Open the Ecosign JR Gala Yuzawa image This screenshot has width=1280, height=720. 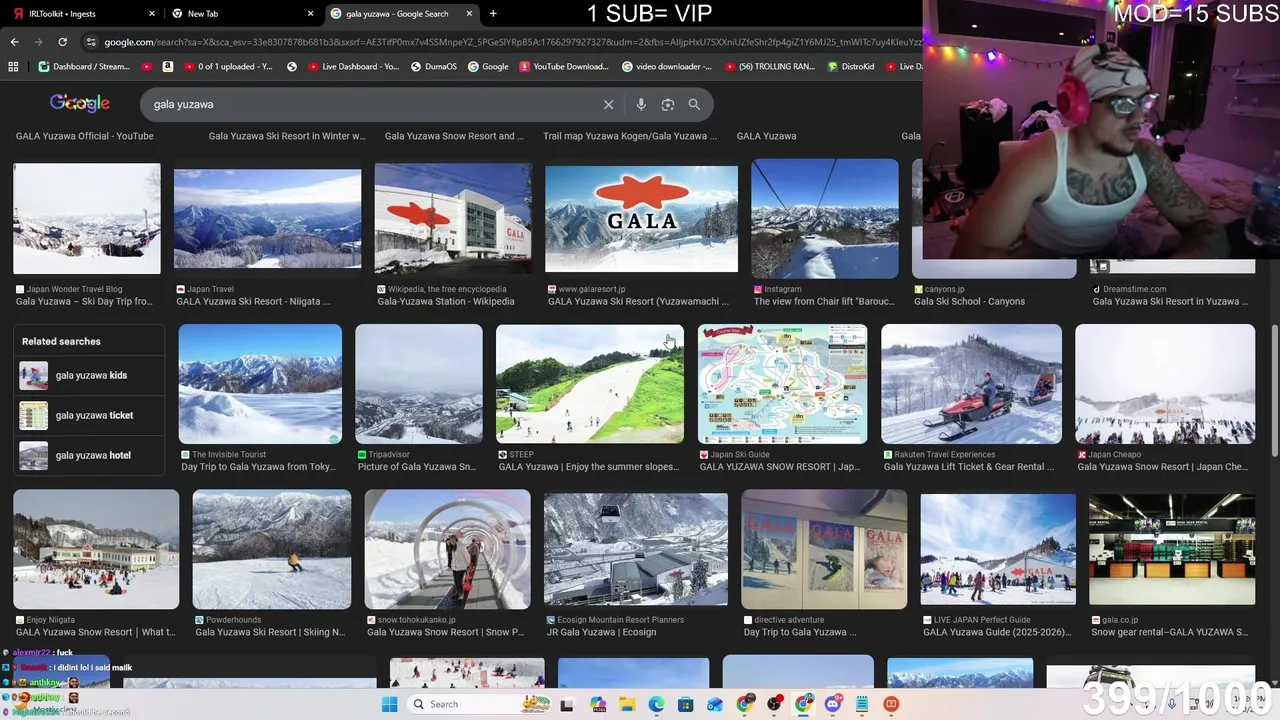point(636,549)
